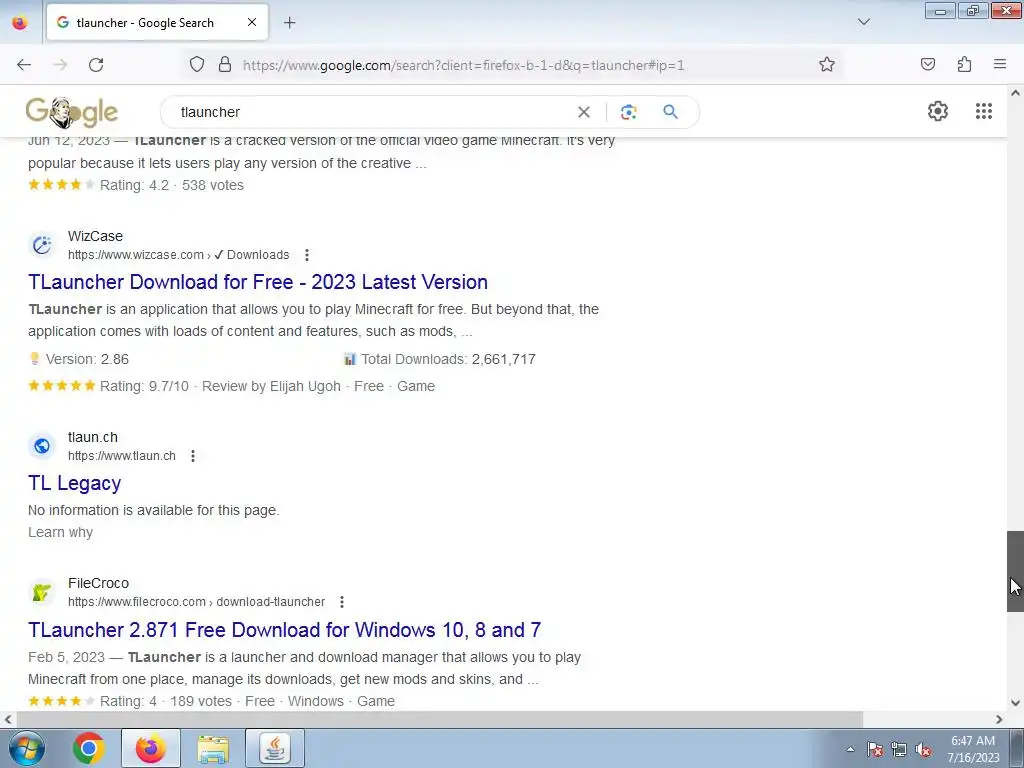1024x768 pixels.
Task: Open the Windows Start menu
Action: click(x=26, y=748)
